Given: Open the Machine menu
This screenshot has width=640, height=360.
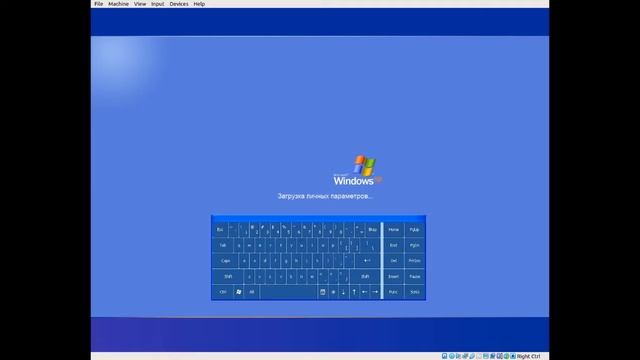Looking at the screenshot, I should [118, 4].
